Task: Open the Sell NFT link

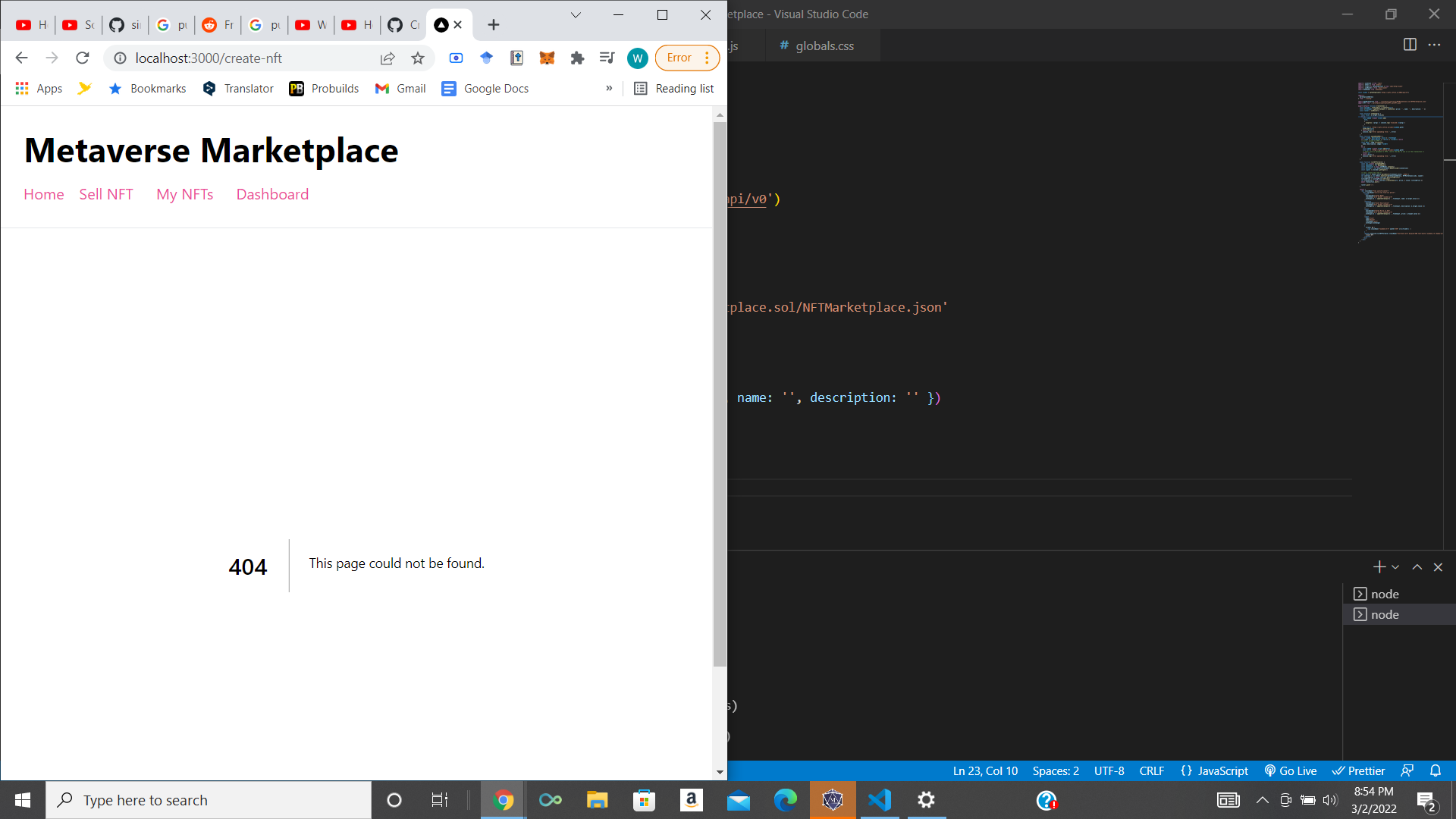Action: [x=106, y=194]
